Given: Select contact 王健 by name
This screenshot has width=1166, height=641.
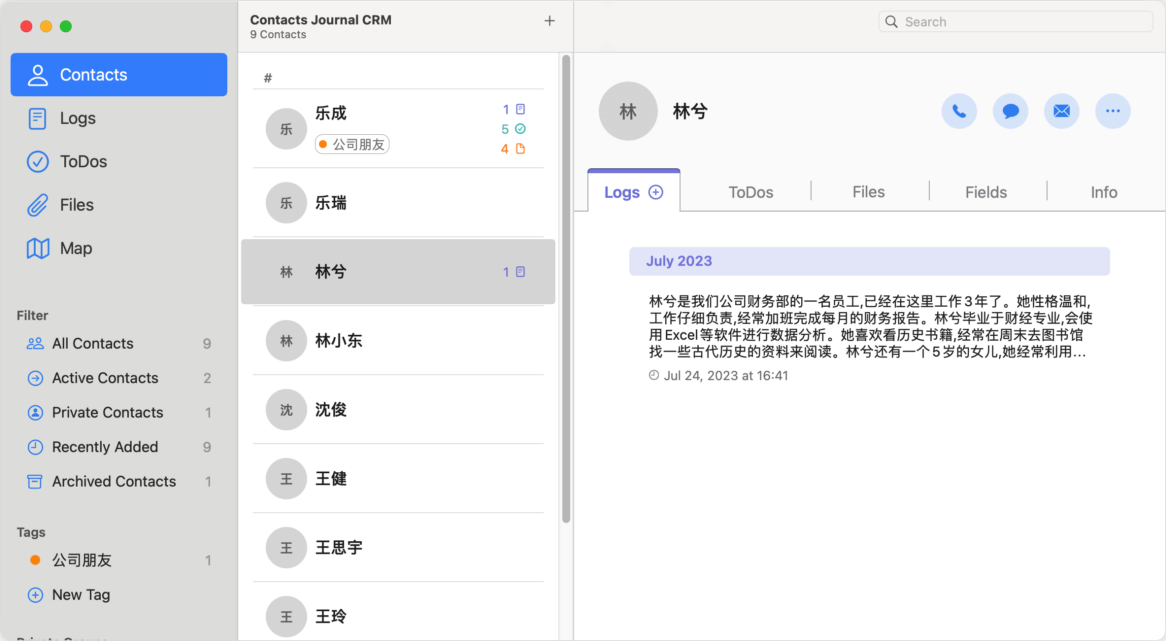Looking at the screenshot, I should coord(331,479).
